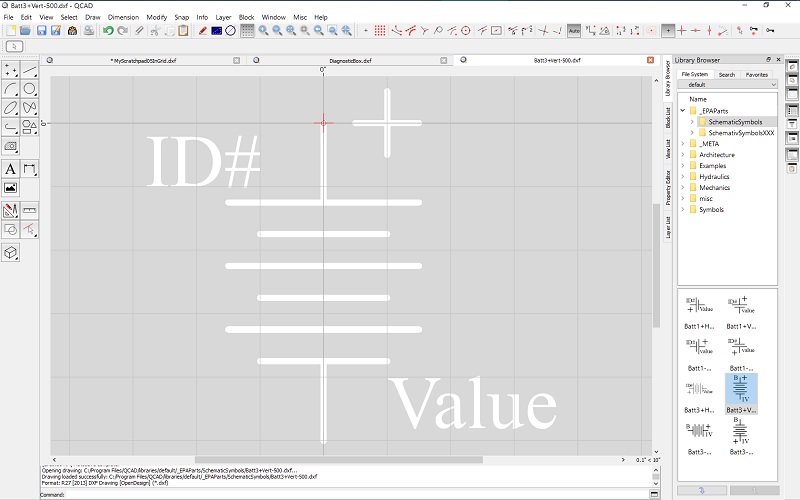
Task: Click the Paste clipboard icon
Action: tap(183, 31)
